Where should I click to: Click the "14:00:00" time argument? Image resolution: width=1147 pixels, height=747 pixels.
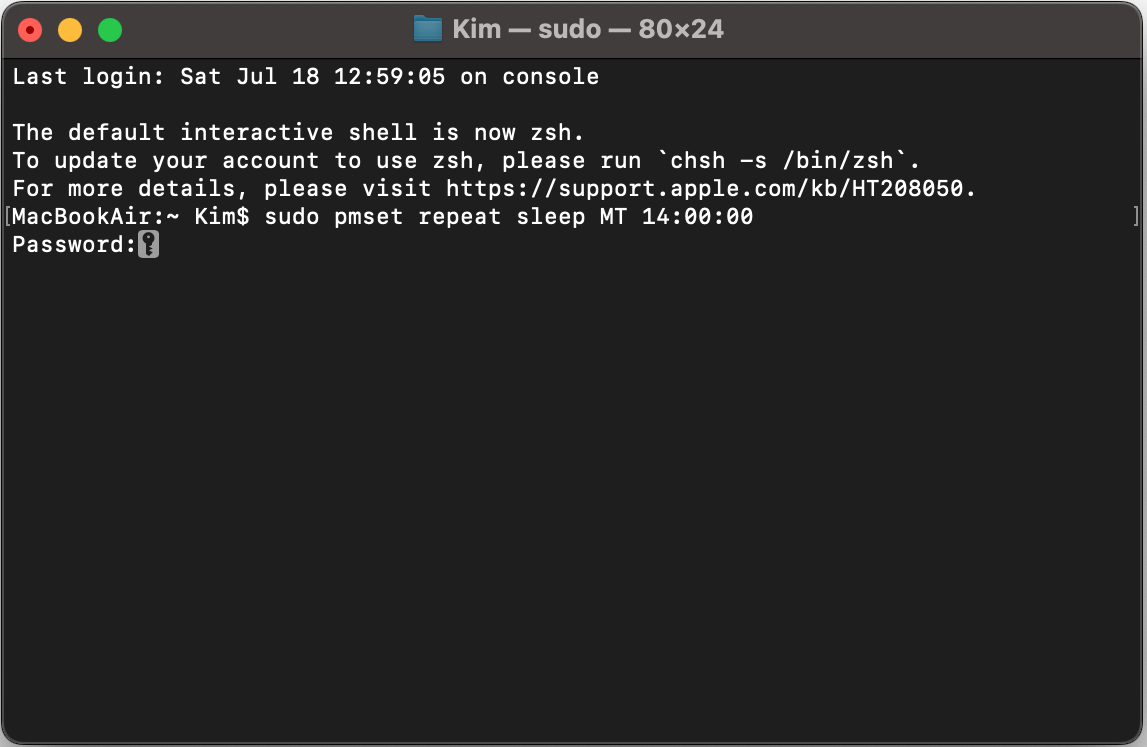(698, 217)
